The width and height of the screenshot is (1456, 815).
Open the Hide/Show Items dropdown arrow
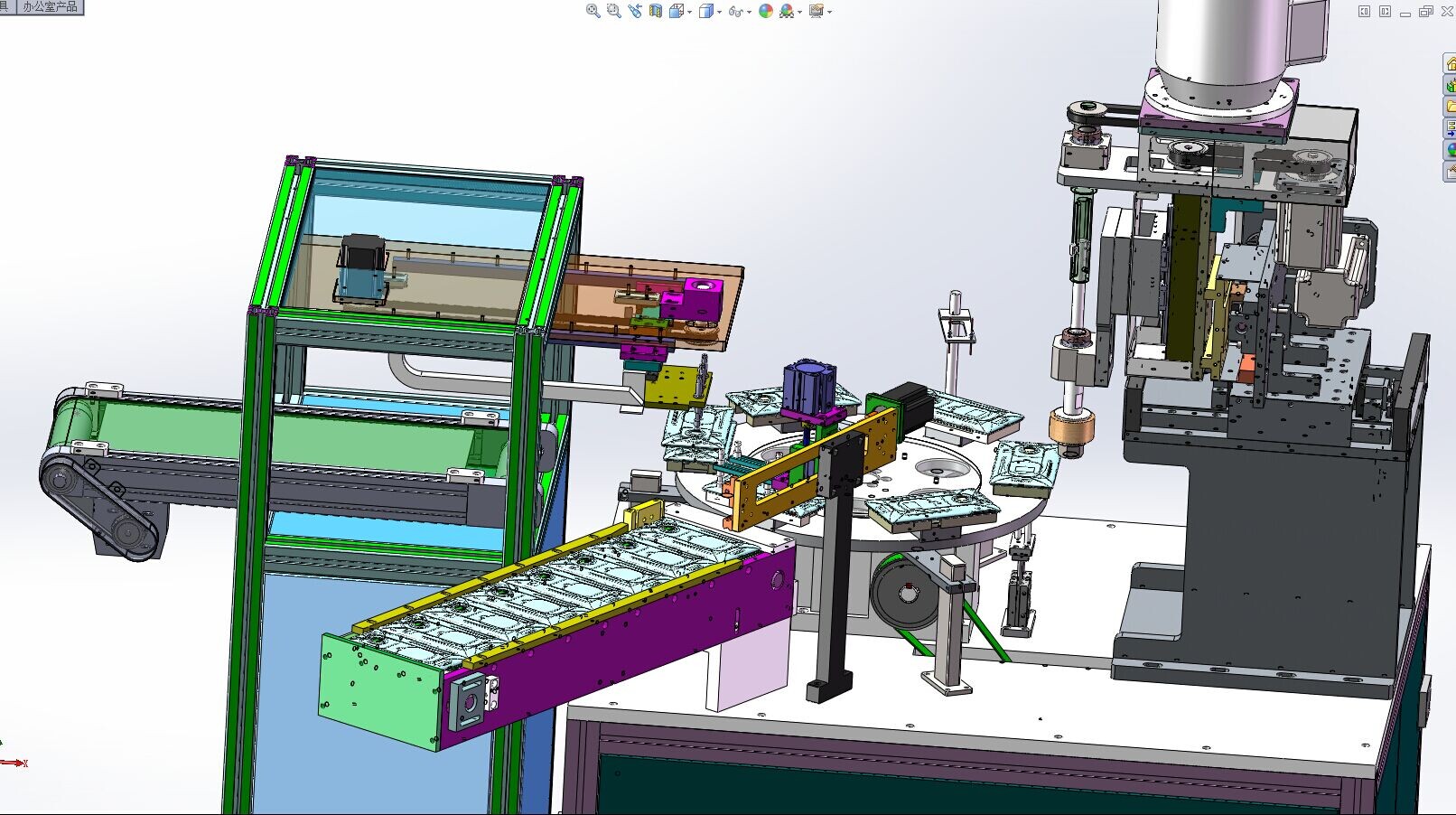pyautogui.click(x=750, y=12)
